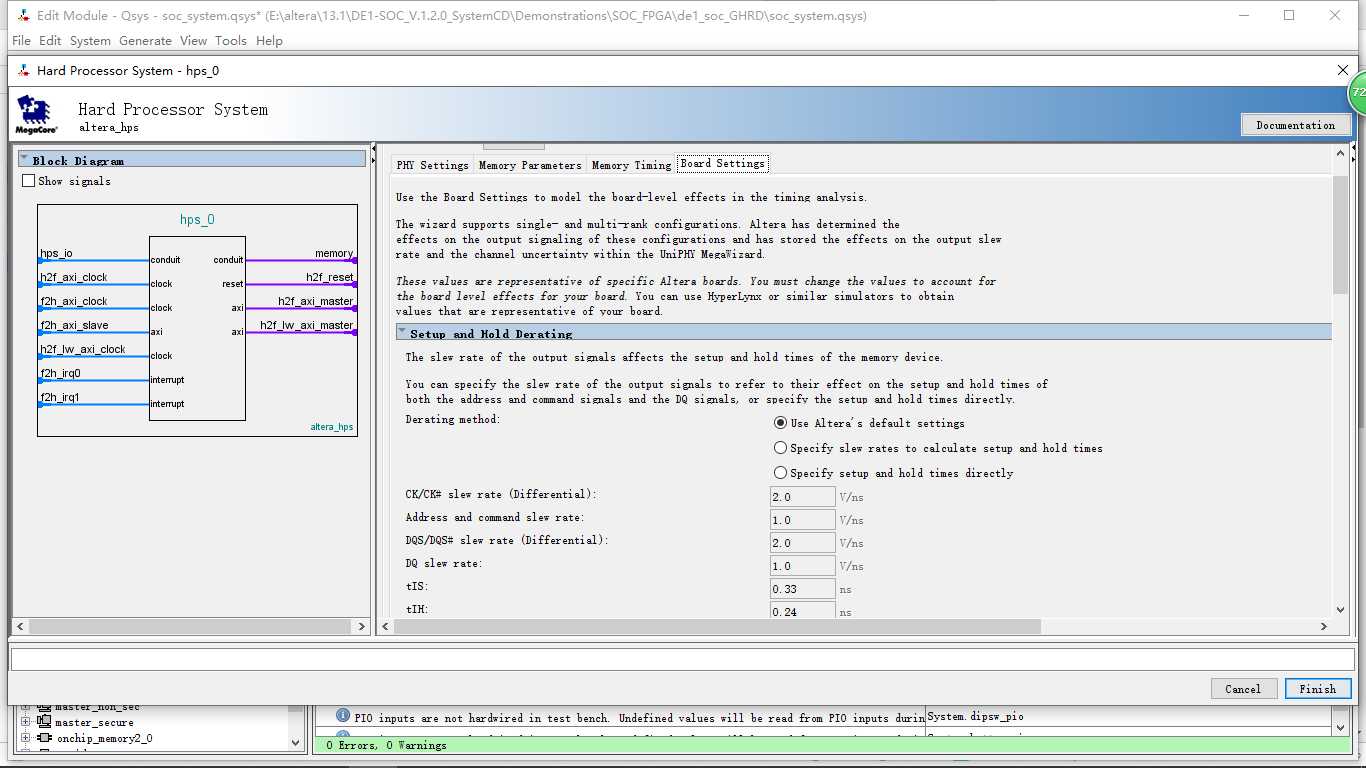Click the block diagram horizontal scrollbar right arrow
Screen dimensions: 1366x768
click(x=362, y=626)
